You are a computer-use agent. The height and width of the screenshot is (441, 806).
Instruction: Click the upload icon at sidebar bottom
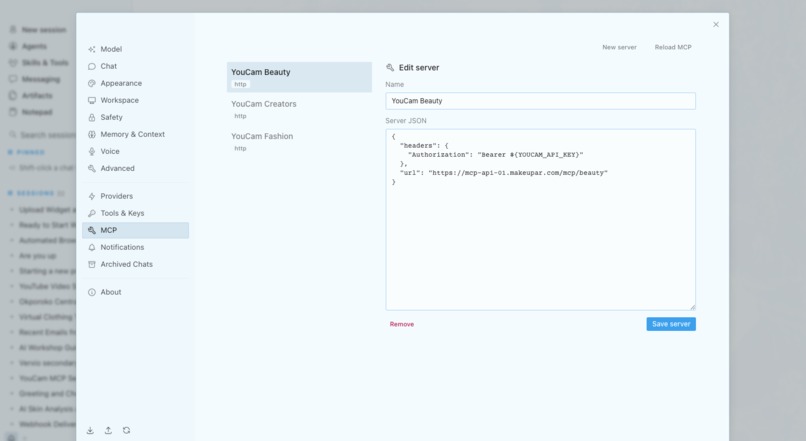pos(108,430)
